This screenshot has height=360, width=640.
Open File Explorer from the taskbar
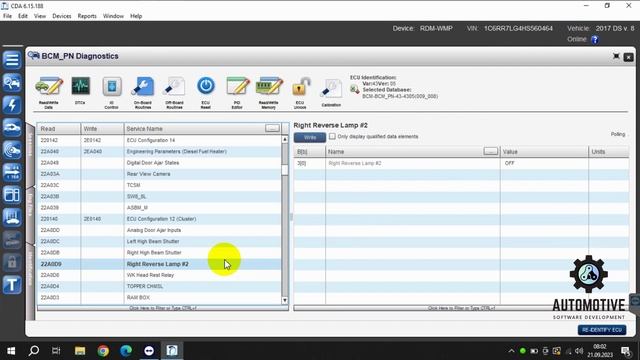click(x=80, y=351)
